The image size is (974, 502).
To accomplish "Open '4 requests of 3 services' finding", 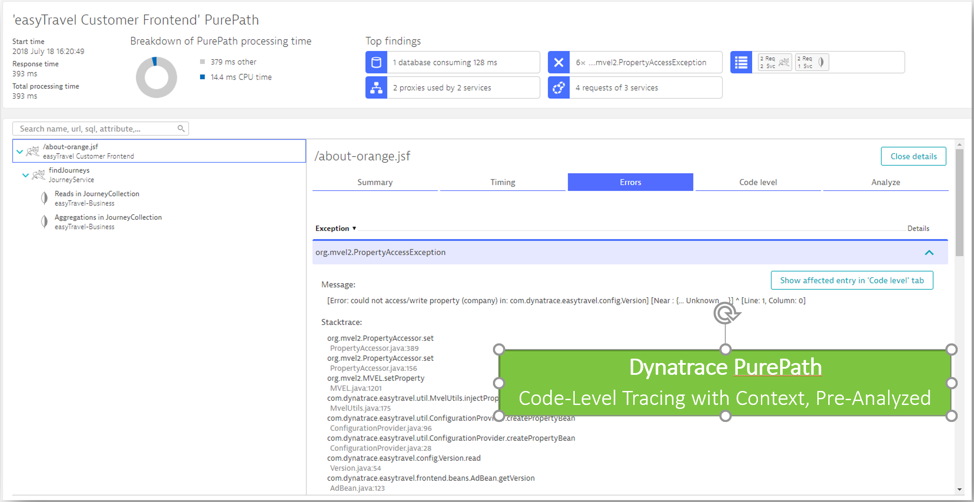I will (635, 88).
